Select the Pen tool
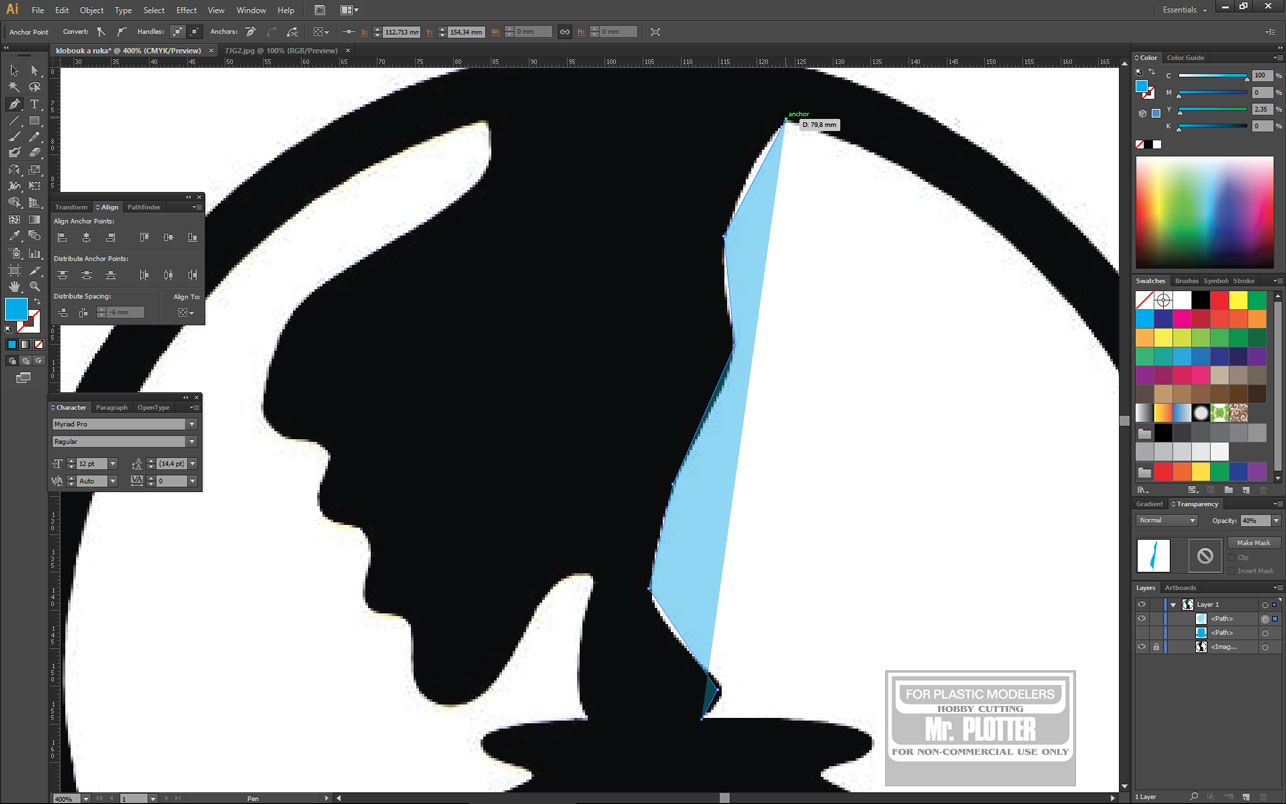The width and height of the screenshot is (1286, 804). tap(14, 104)
